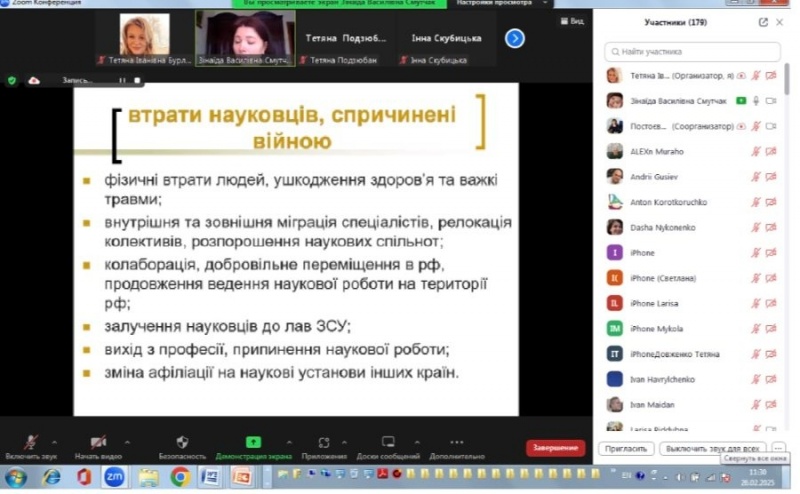Image resolution: width=800 pixels, height=494 pixels.
Task: Stop the Zoom recording
Action: click(x=137, y=81)
